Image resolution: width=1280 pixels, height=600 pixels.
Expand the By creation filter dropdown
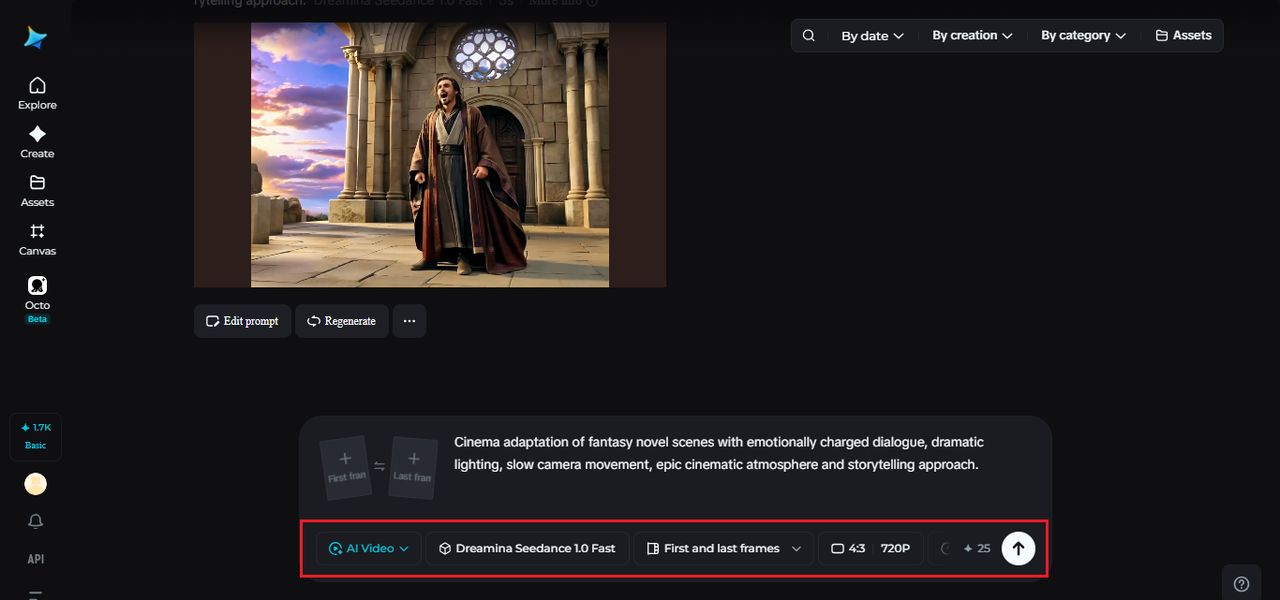972,35
